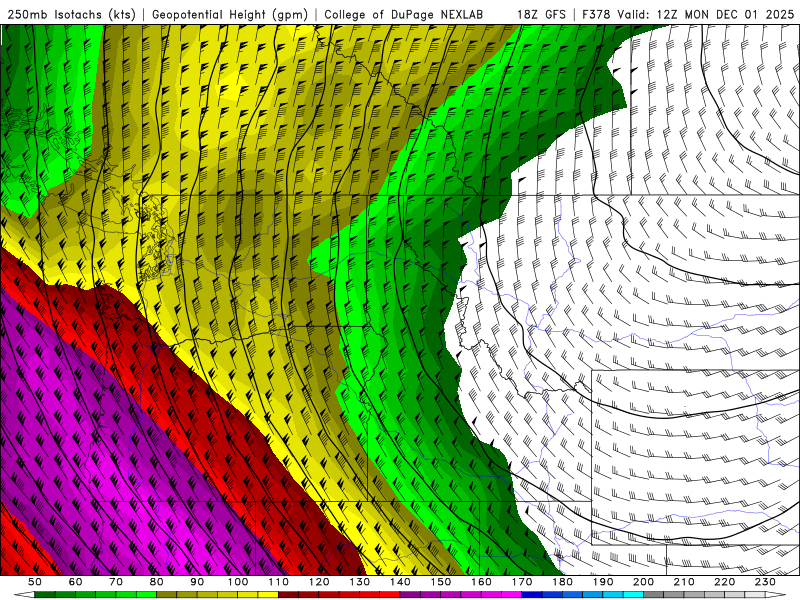Screen dimensions: 800x600
Task: Click the 160 value on the color scale
Action: 482,582
